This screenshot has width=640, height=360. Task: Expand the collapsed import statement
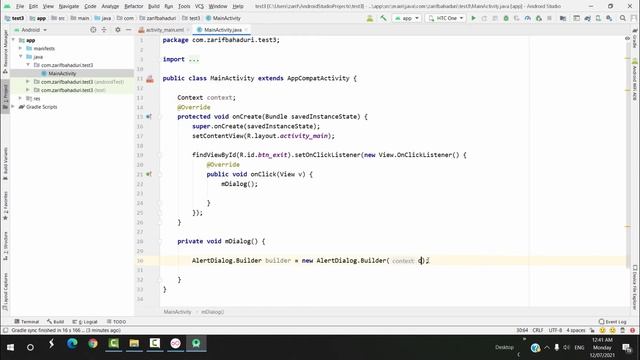[x=194, y=59]
